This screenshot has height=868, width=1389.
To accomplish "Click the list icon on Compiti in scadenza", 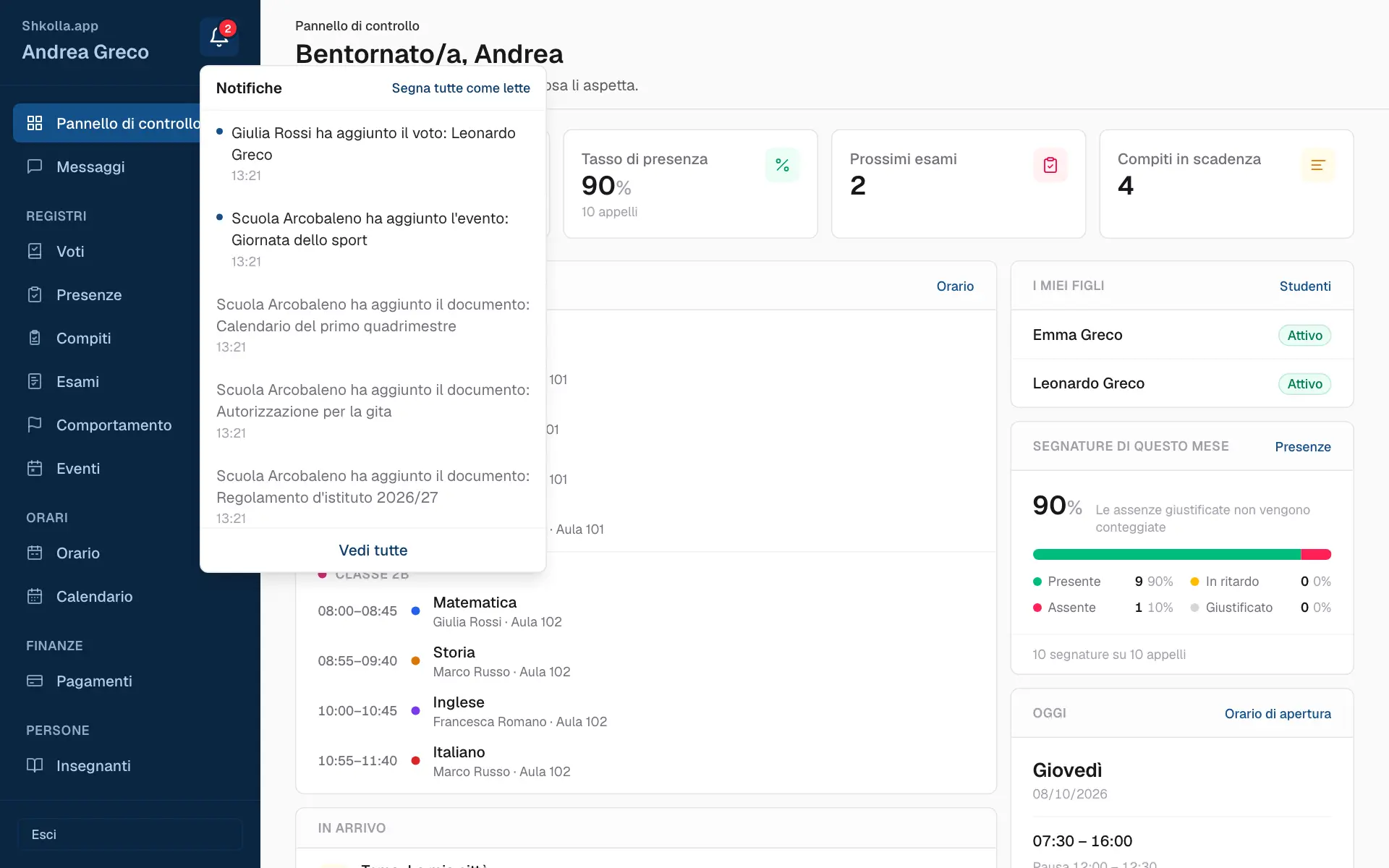I will pyautogui.click(x=1318, y=165).
